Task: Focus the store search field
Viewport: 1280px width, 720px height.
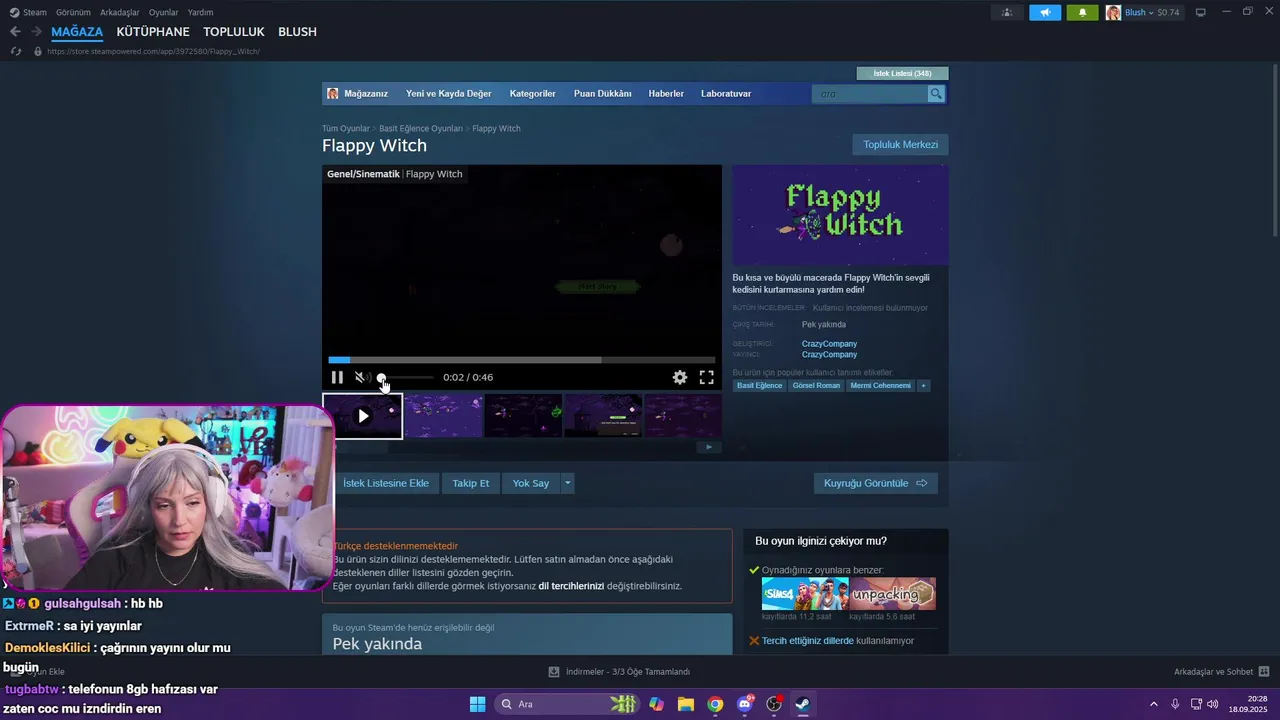Action: (870, 94)
